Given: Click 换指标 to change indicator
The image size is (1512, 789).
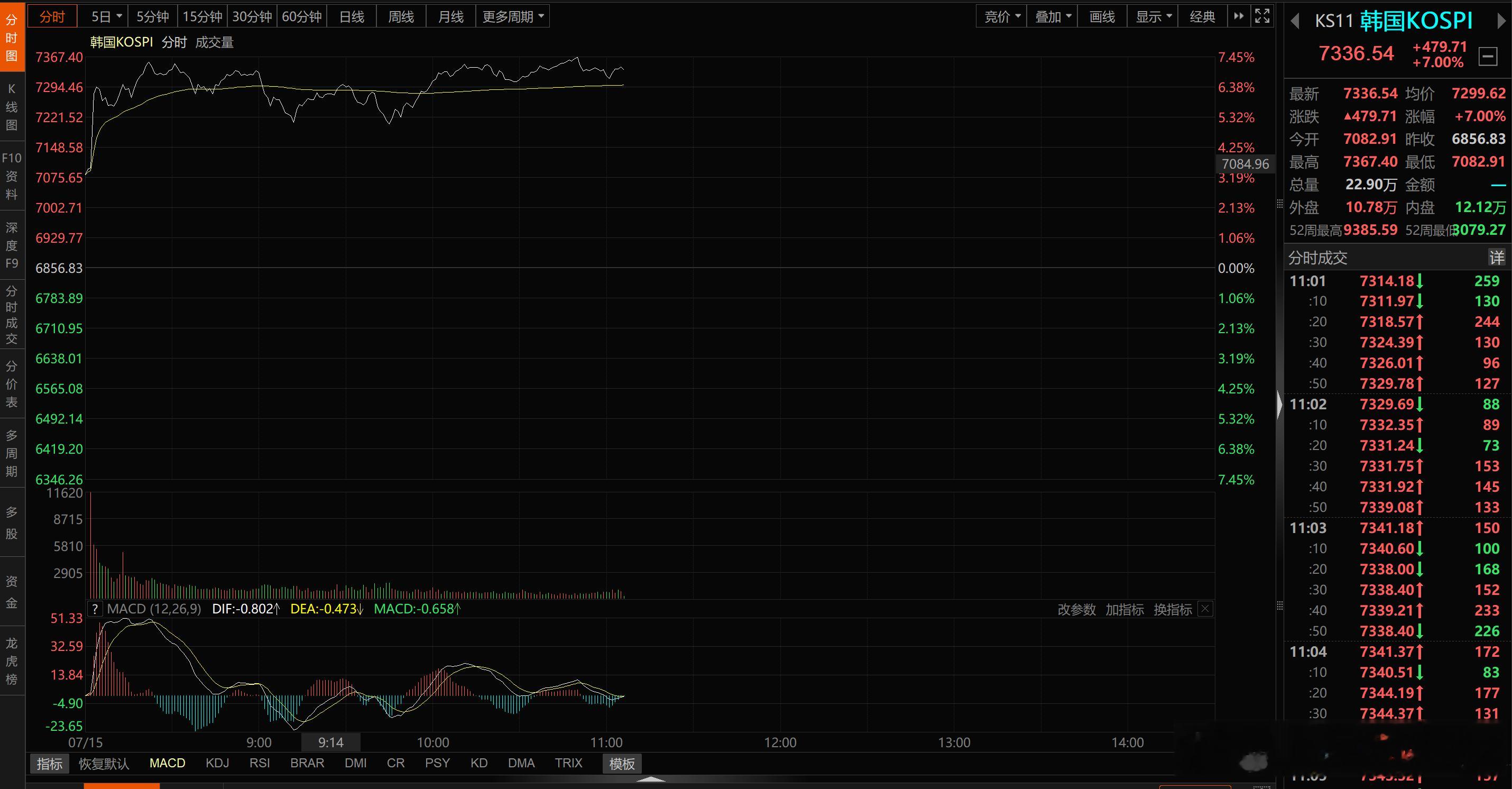Looking at the screenshot, I should tap(1173, 609).
